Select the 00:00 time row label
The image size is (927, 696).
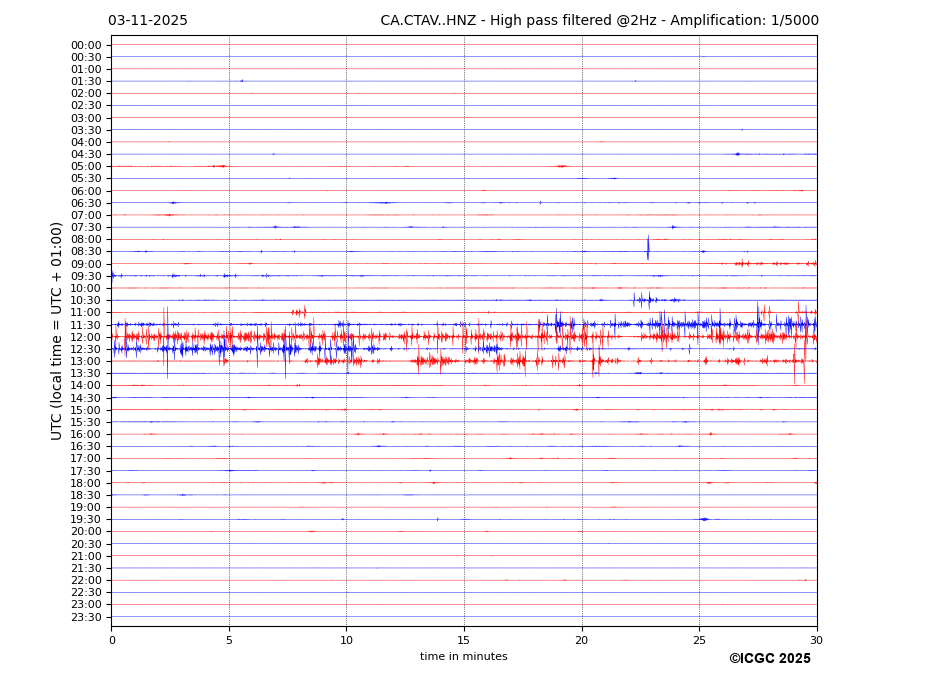pos(86,45)
